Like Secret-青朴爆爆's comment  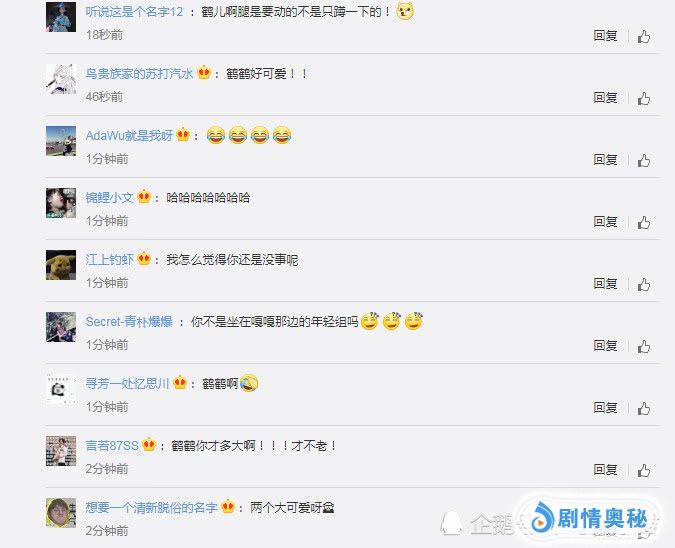(x=644, y=347)
